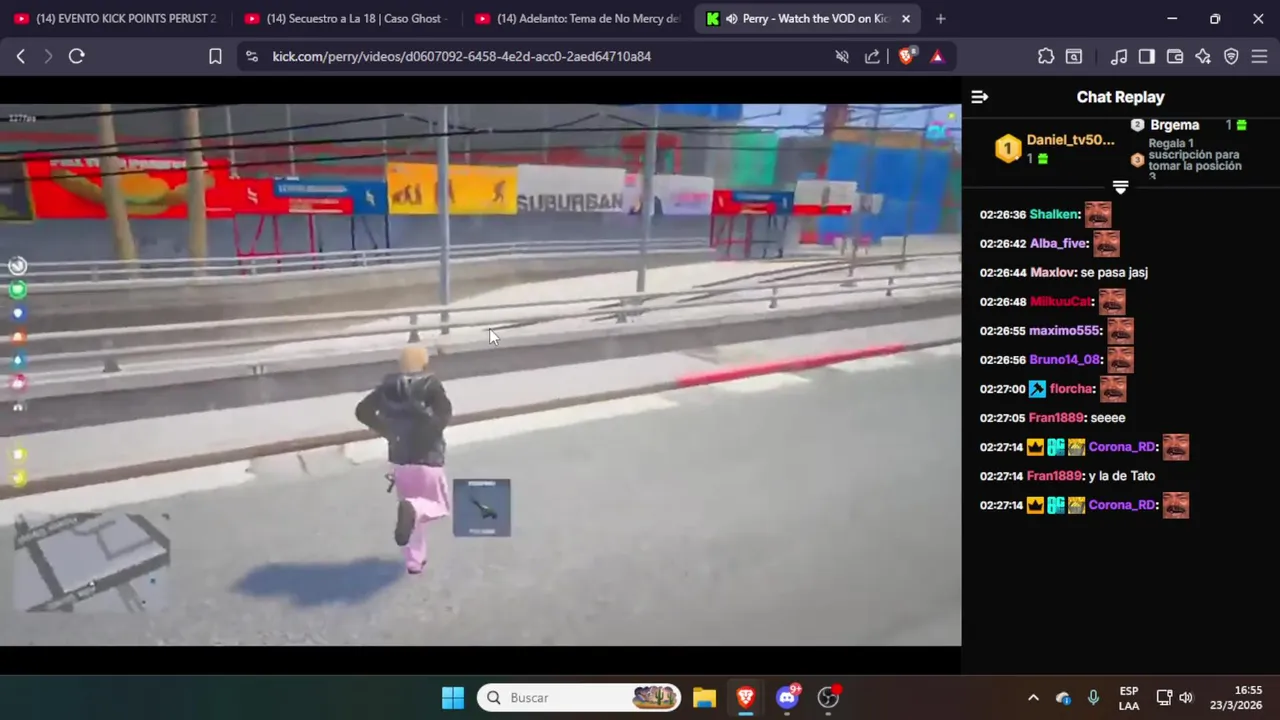The width and height of the screenshot is (1280, 720).
Task: Bookmark this page
Action: [x=215, y=56]
